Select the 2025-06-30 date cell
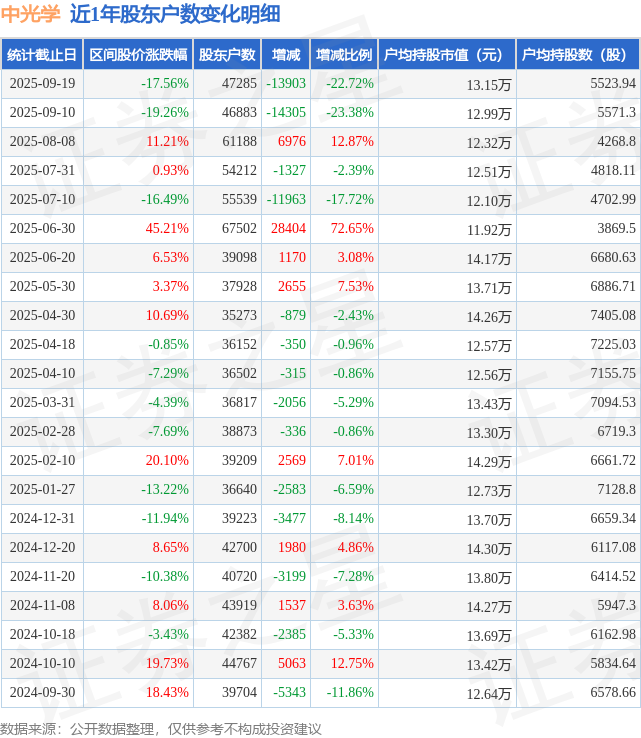The width and height of the screenshot is (641, 738). tap(41, 229)
